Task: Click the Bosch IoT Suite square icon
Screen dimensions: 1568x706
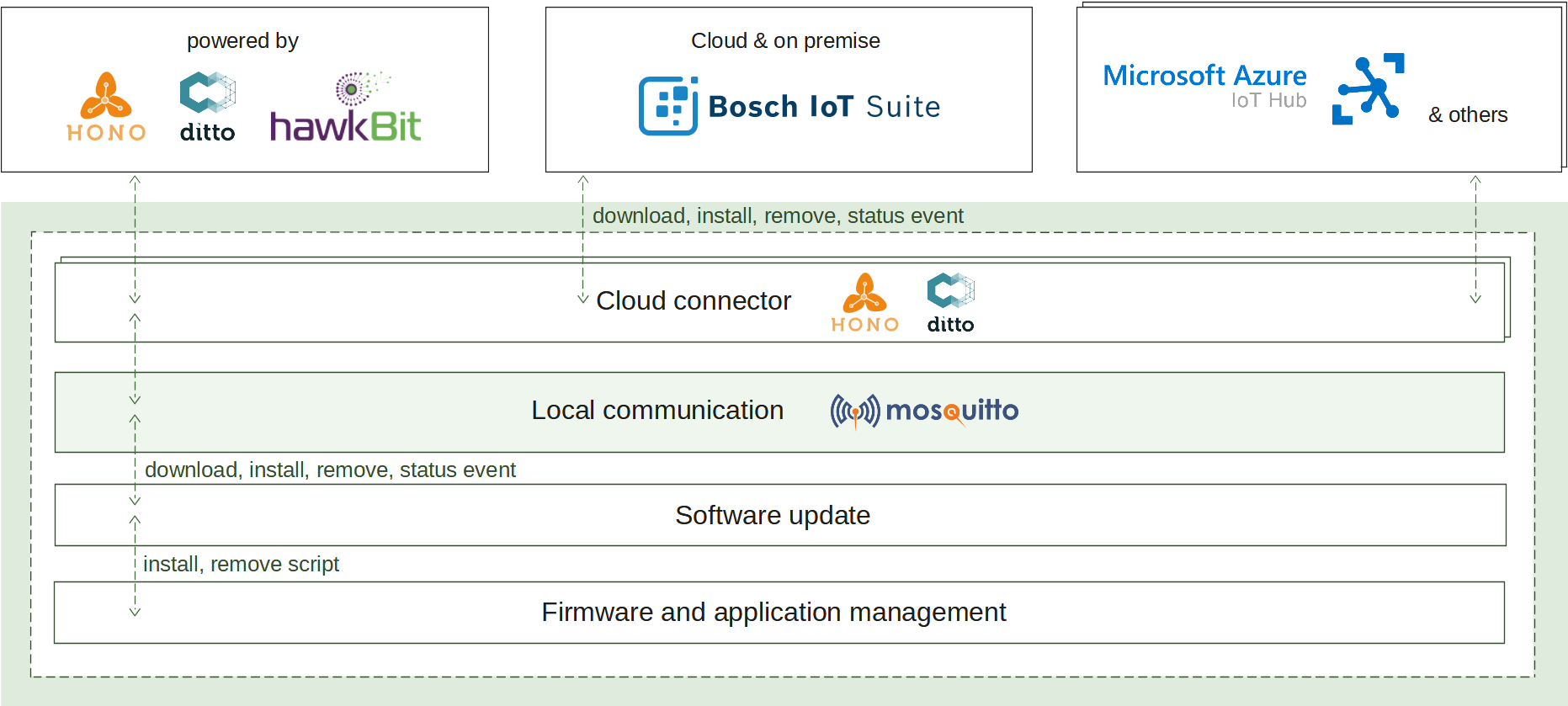Action: [668, 106]
